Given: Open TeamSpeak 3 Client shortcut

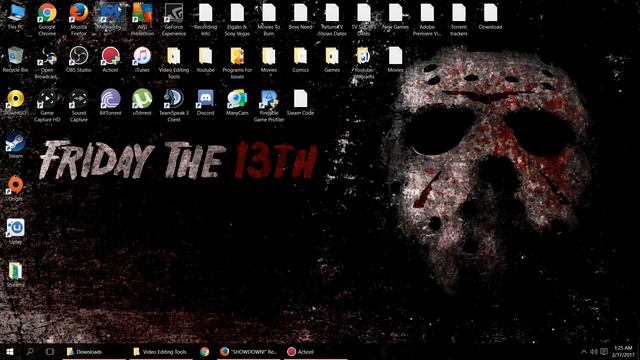Looking at the screenshot, I should 174,106.
